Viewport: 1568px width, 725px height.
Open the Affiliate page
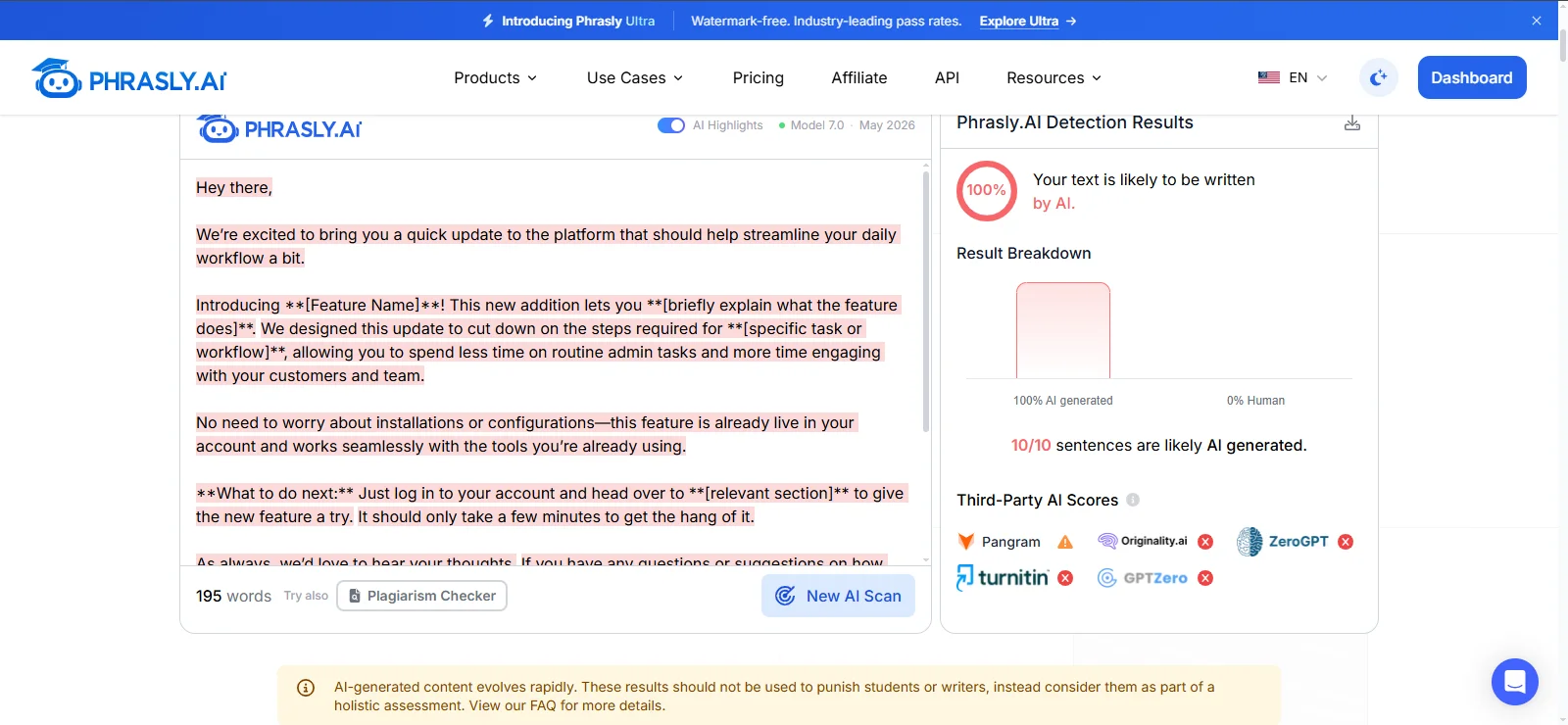point(859,78)
